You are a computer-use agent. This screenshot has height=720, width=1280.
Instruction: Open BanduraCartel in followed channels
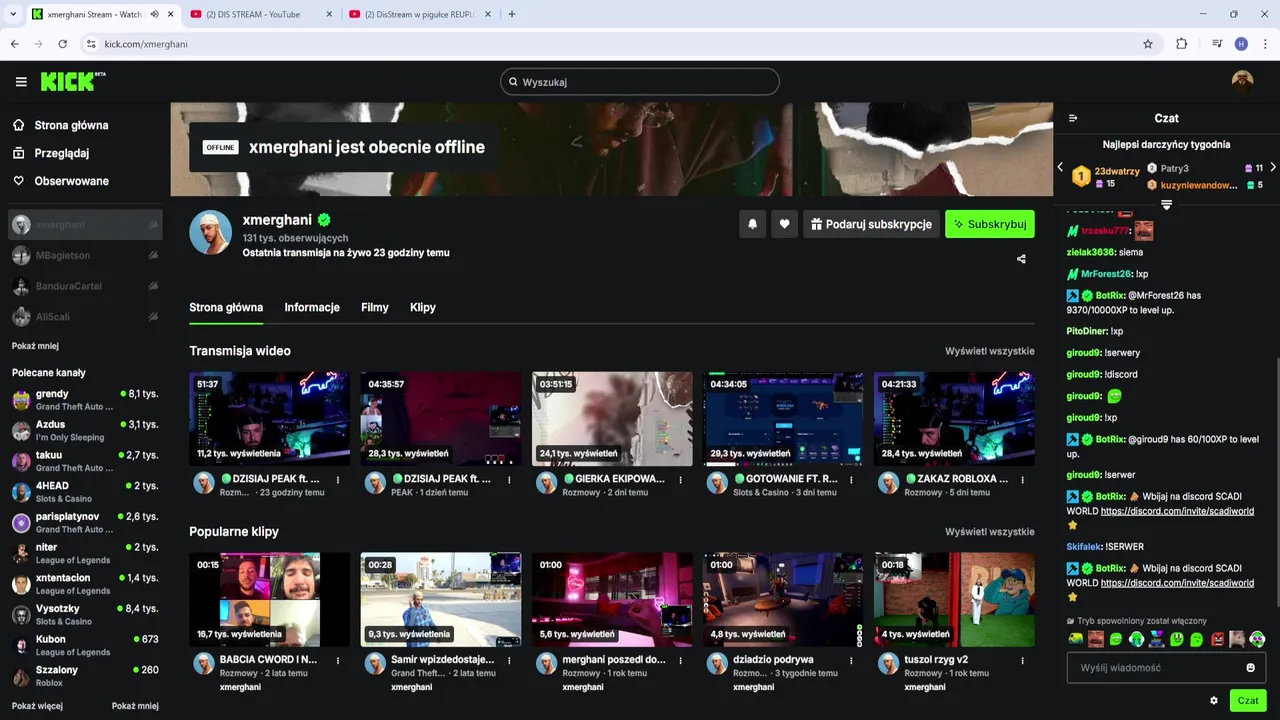point(85,286)
